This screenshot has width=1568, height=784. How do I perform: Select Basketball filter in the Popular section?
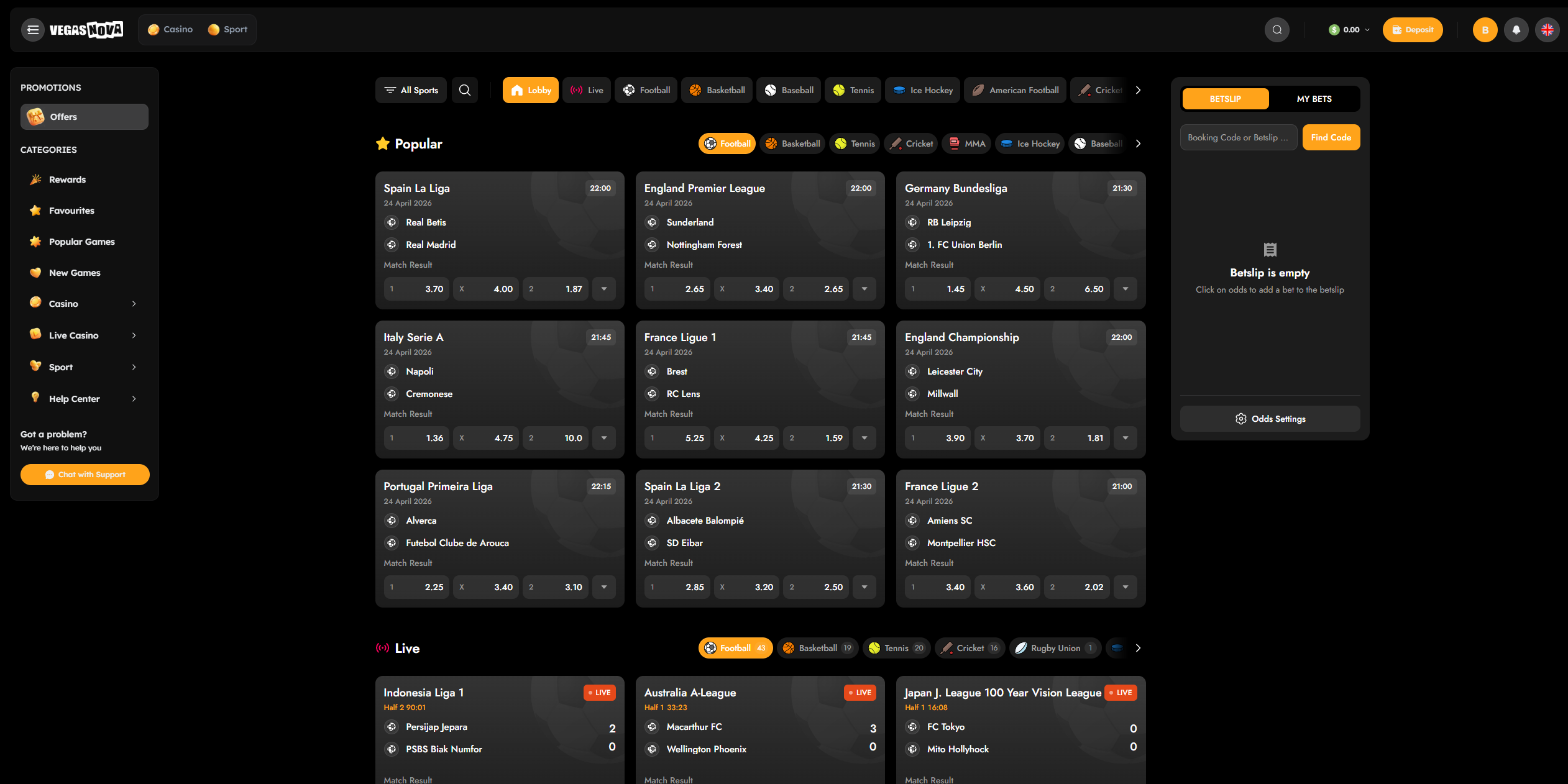click(x=792, y=143)
